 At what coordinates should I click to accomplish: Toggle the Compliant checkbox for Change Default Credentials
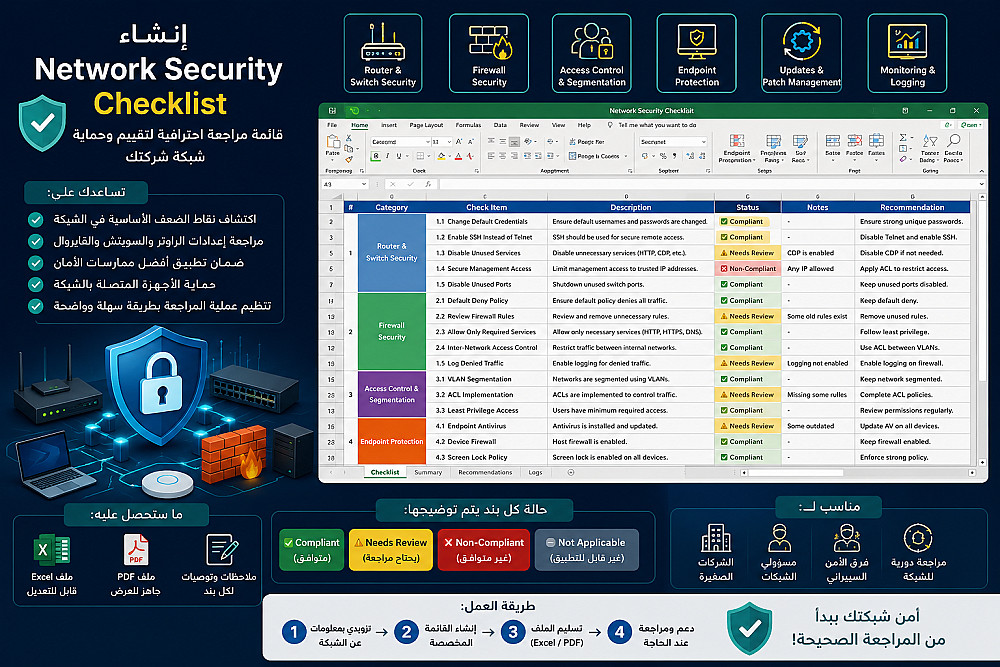point(724,221)
